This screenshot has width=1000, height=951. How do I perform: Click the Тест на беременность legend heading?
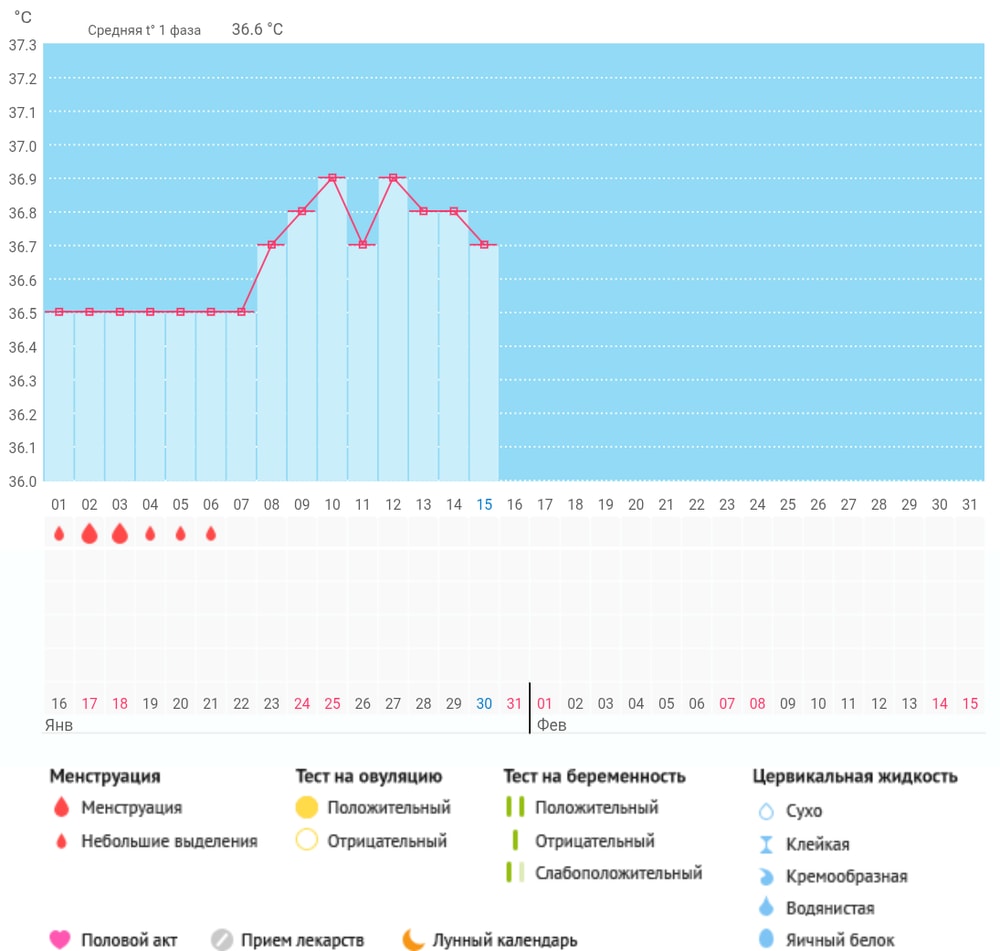coord(594,776)
